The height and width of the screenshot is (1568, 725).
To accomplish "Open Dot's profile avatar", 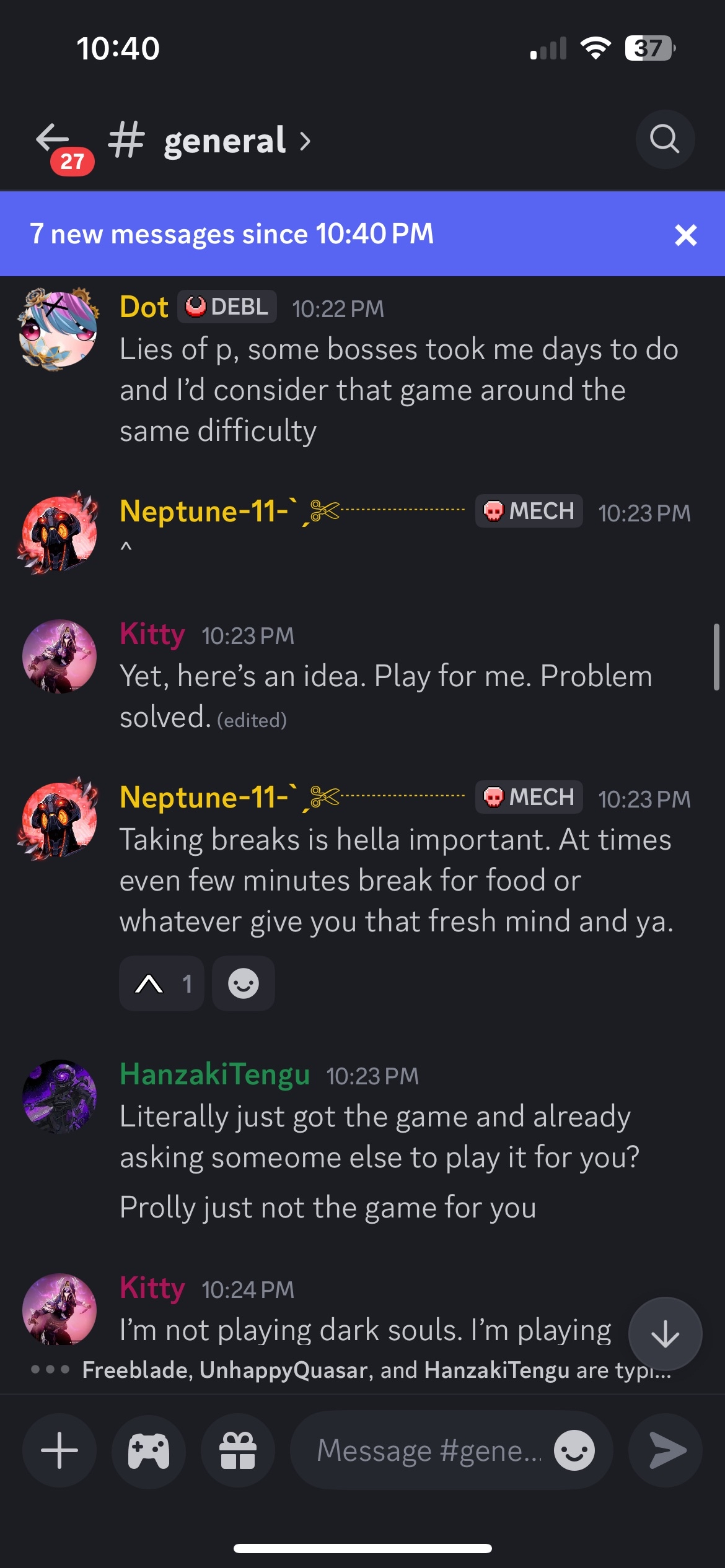I will 59,329.
